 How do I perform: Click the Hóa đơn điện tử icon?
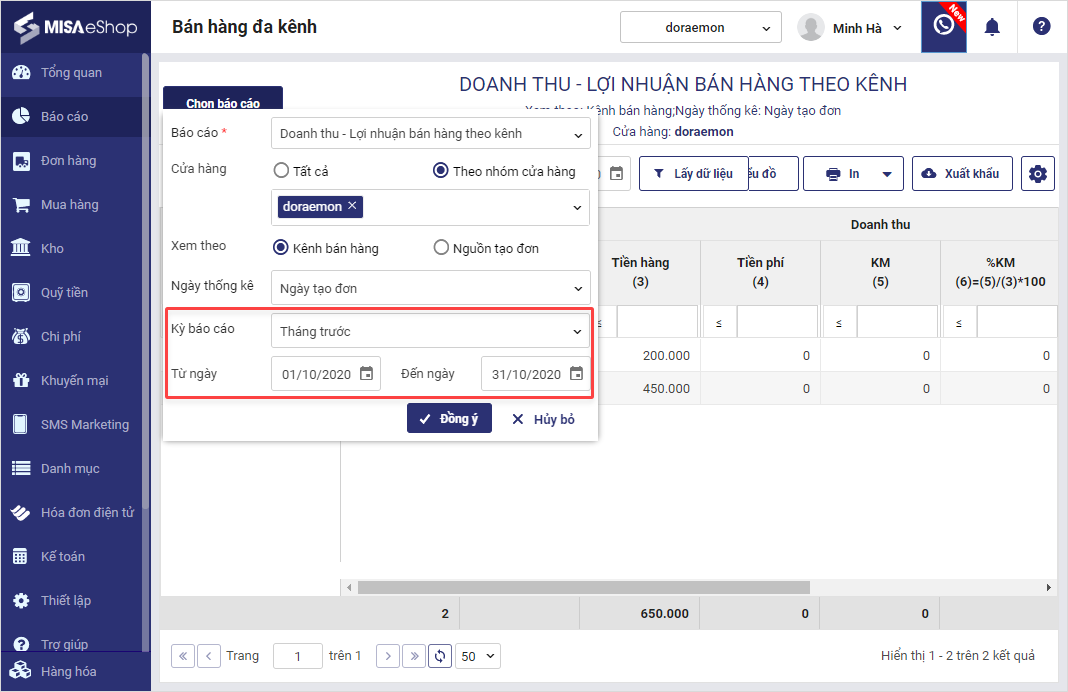pyautogui.click(x=21, y=512)
